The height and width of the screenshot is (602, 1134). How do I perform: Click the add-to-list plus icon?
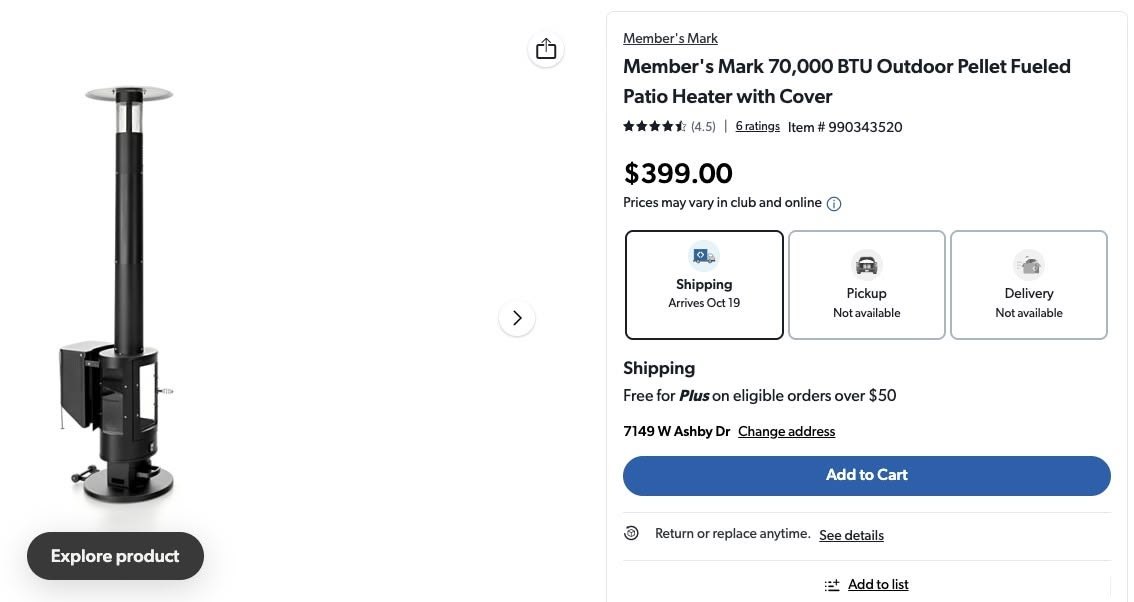832,585
